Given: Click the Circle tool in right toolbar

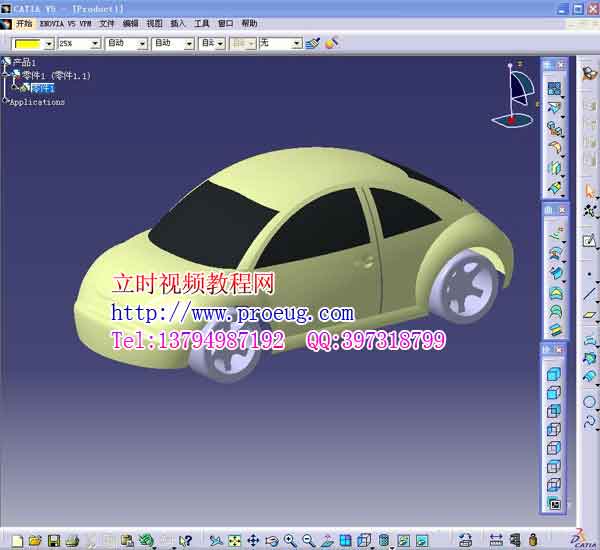Looking at the screenshot, I should pos(589,402).
